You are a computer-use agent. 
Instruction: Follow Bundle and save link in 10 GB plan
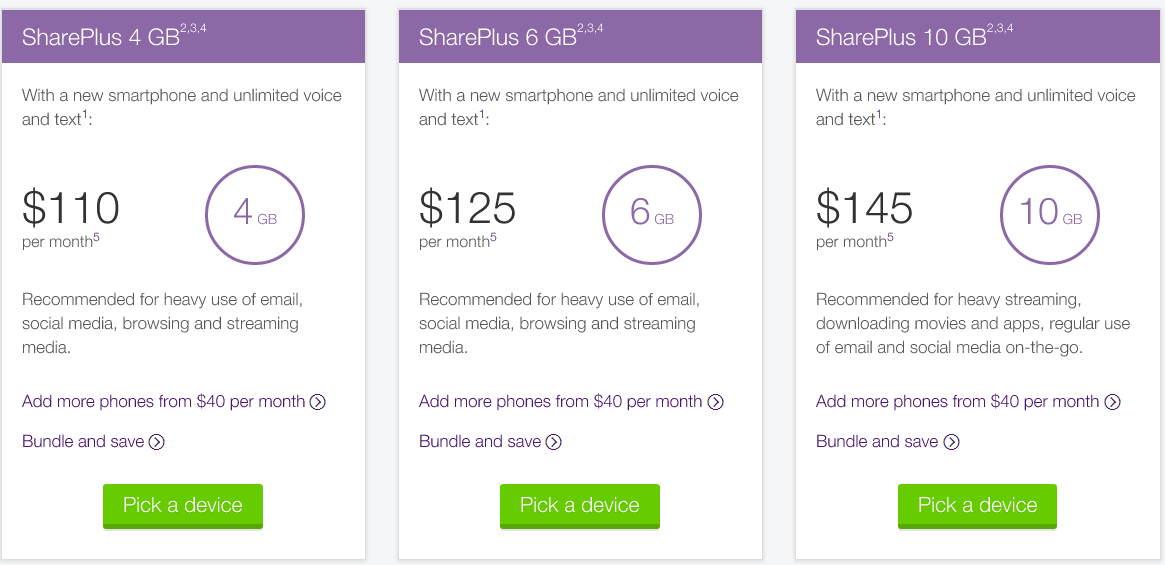(877, 442)
